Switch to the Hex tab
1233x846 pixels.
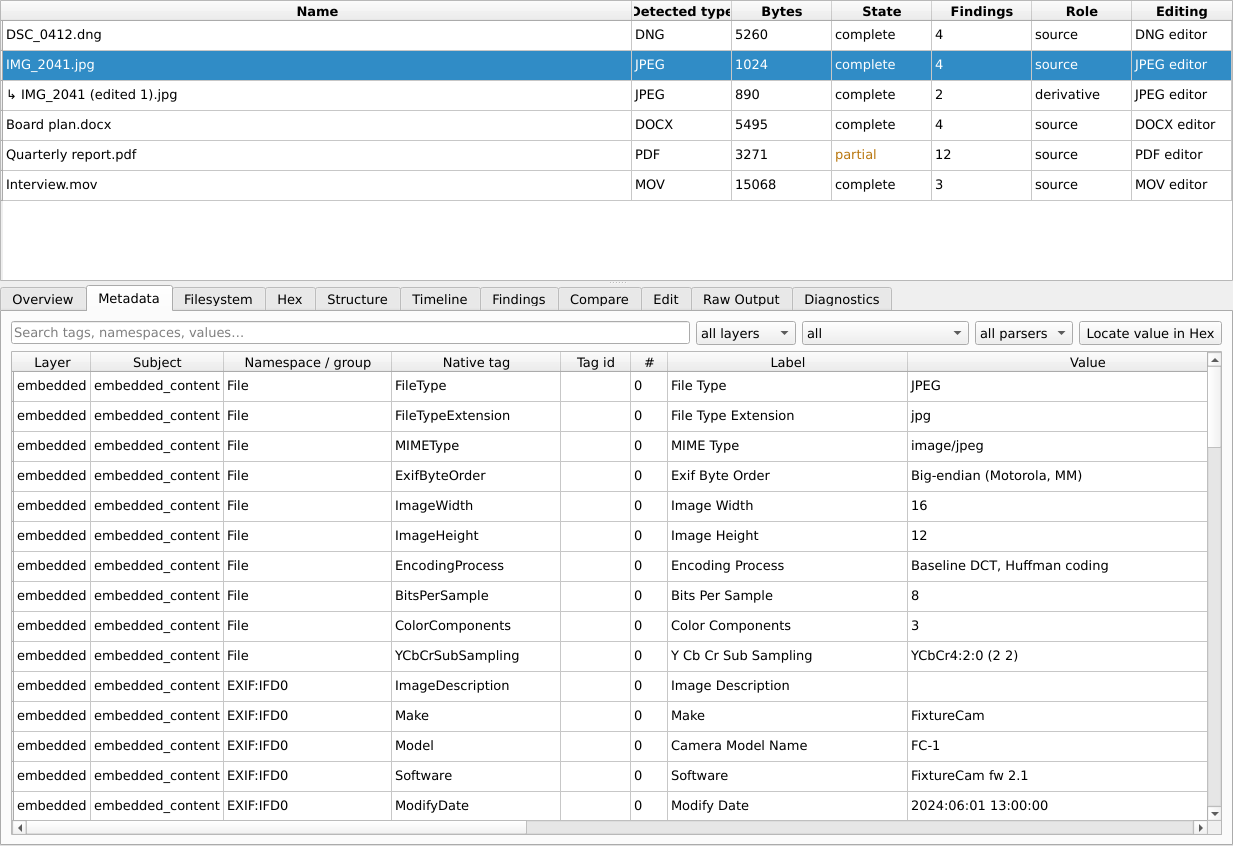pos(290,299)
